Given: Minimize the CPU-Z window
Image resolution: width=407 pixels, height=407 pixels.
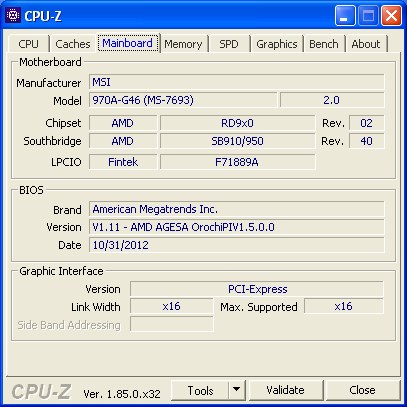Looking at the screenshot, I should (x=345, y=15).
